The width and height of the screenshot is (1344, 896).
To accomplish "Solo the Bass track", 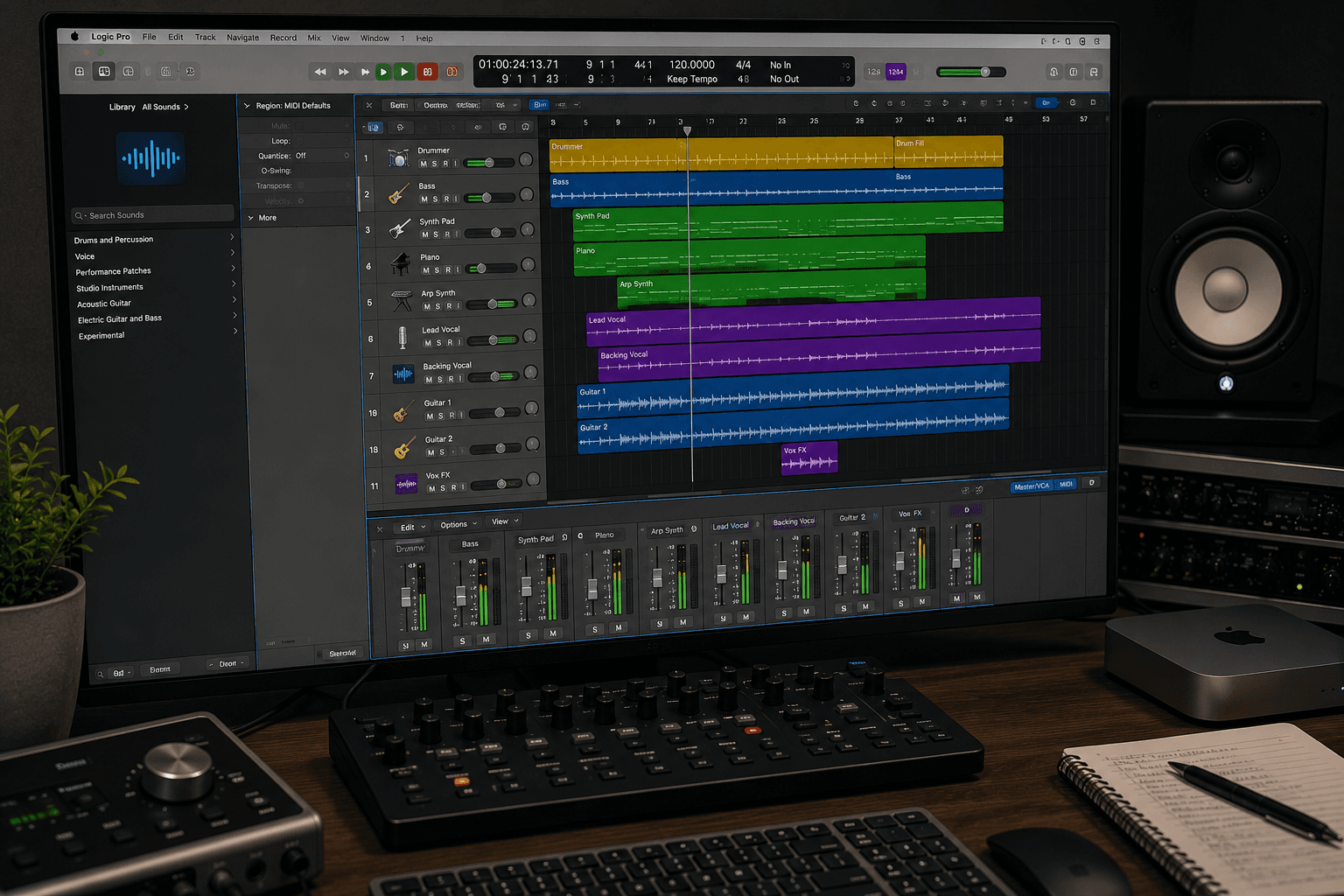I will click(x=436, y=199).
